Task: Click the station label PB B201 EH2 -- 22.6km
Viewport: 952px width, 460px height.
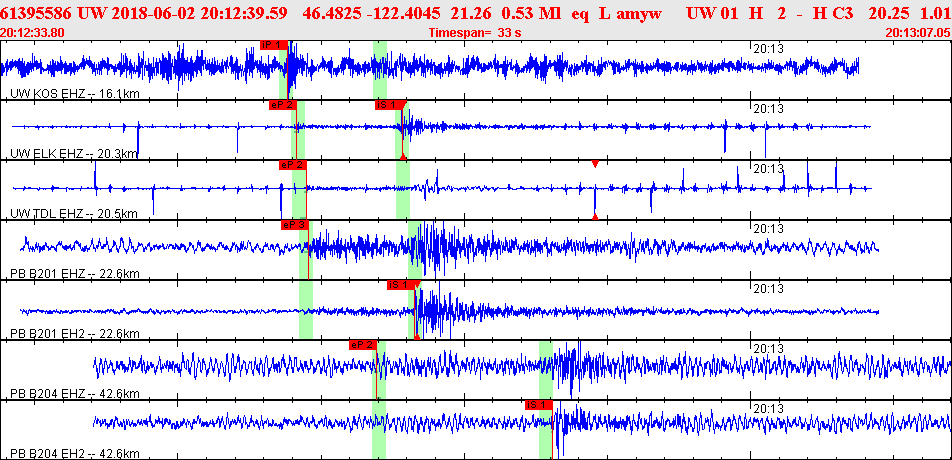Action: point(75,334)
